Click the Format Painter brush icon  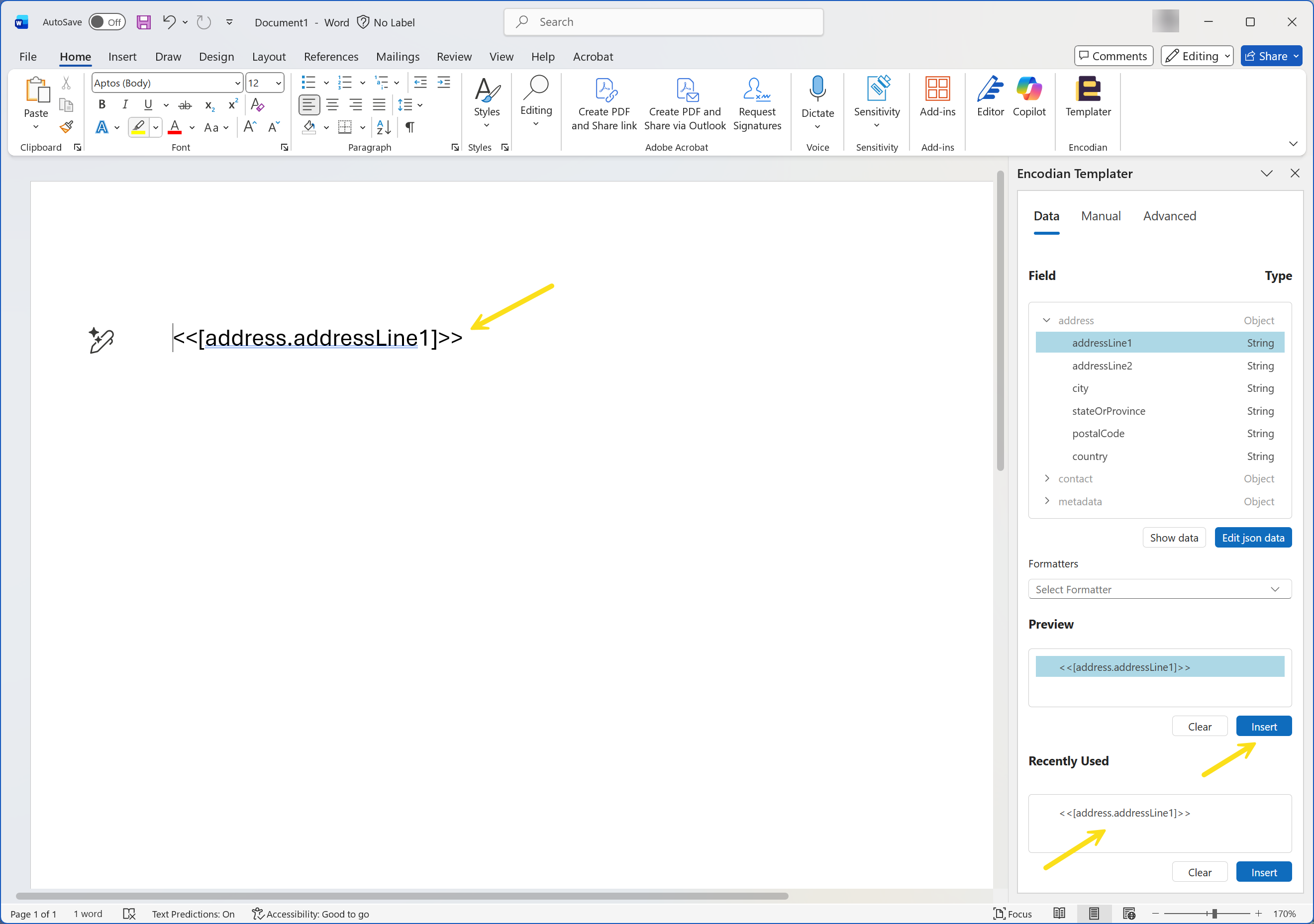click(x=66, y=126)
